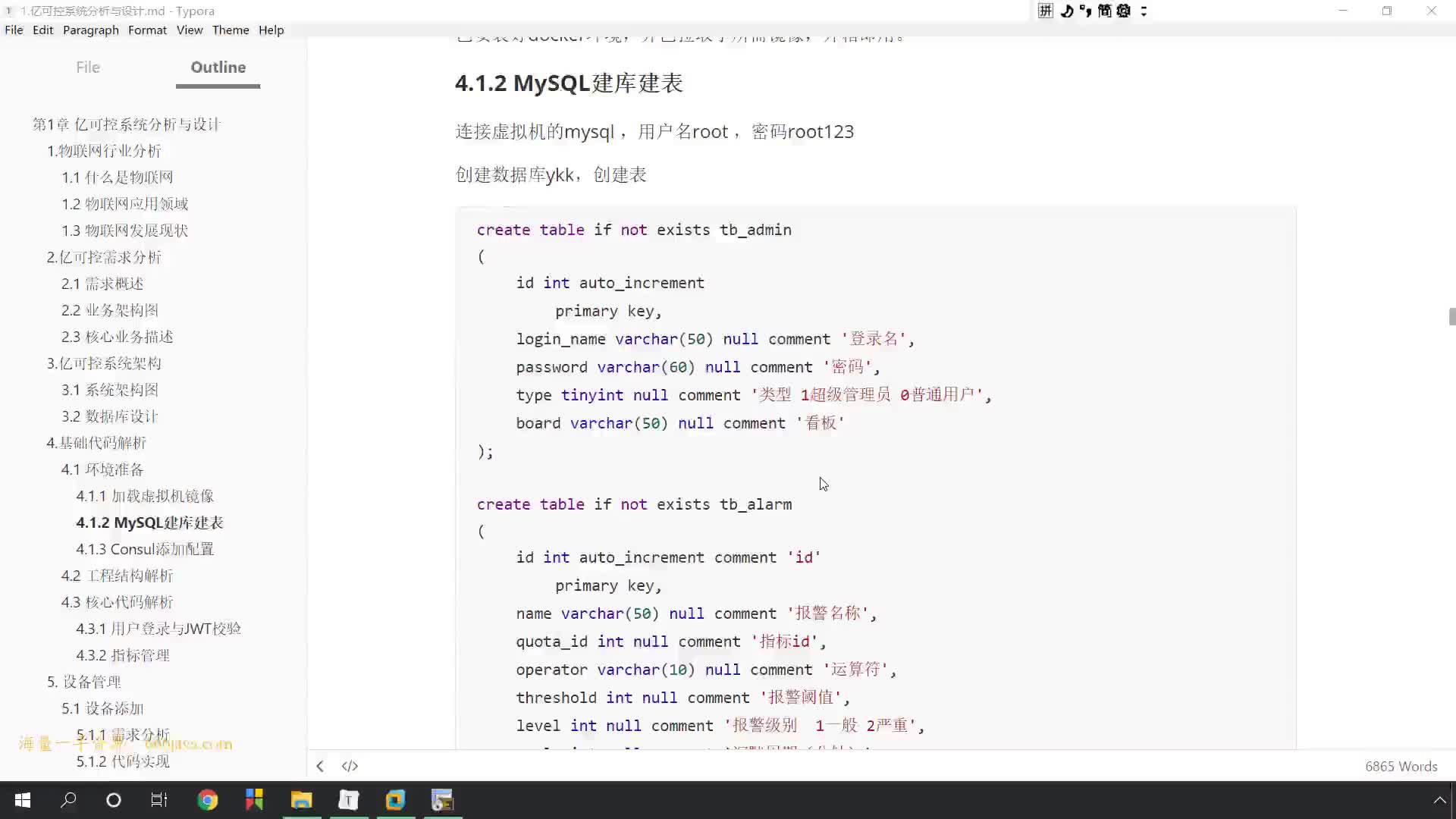Viewport: 1456px width, 819px height.
Task: Place cursor in heading 4.1.2 MySQL建库建表
Action: click(569, 83)
